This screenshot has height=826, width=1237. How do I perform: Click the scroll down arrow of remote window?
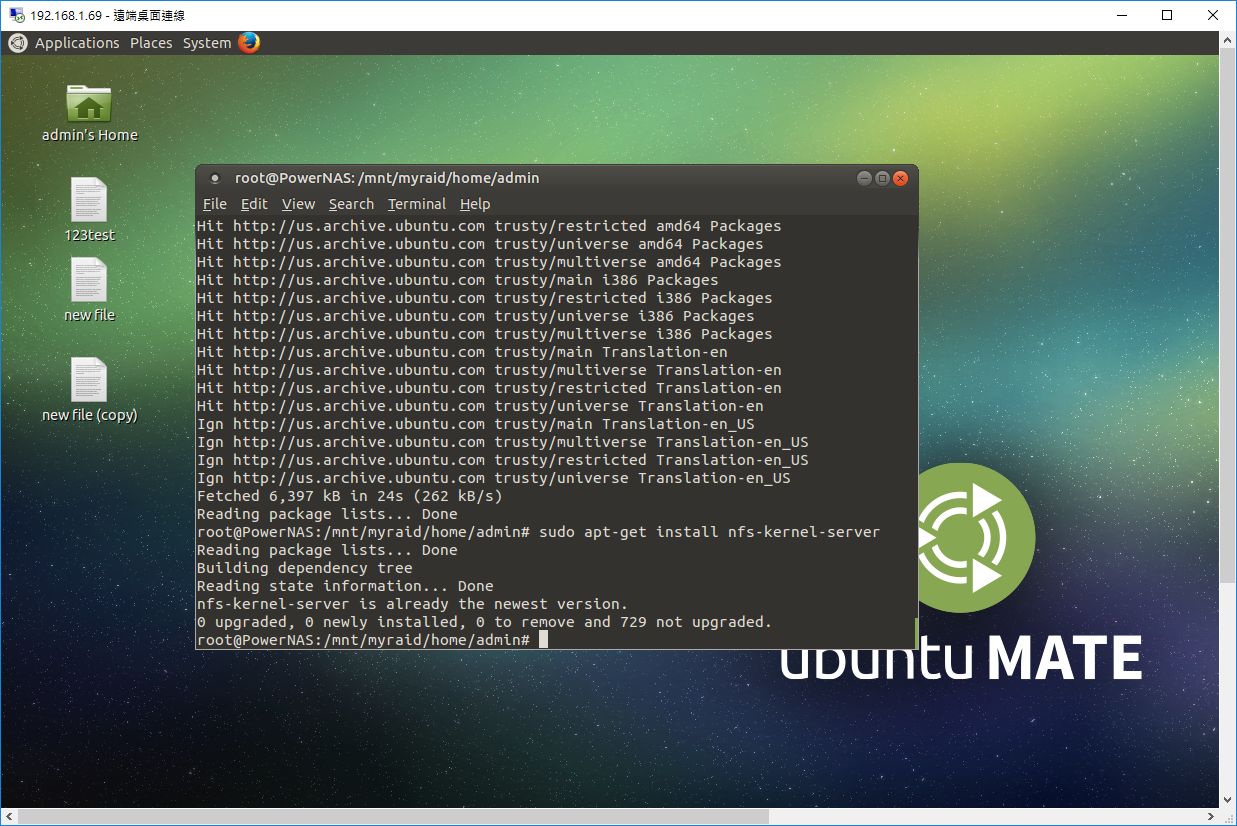point(1228,799)
